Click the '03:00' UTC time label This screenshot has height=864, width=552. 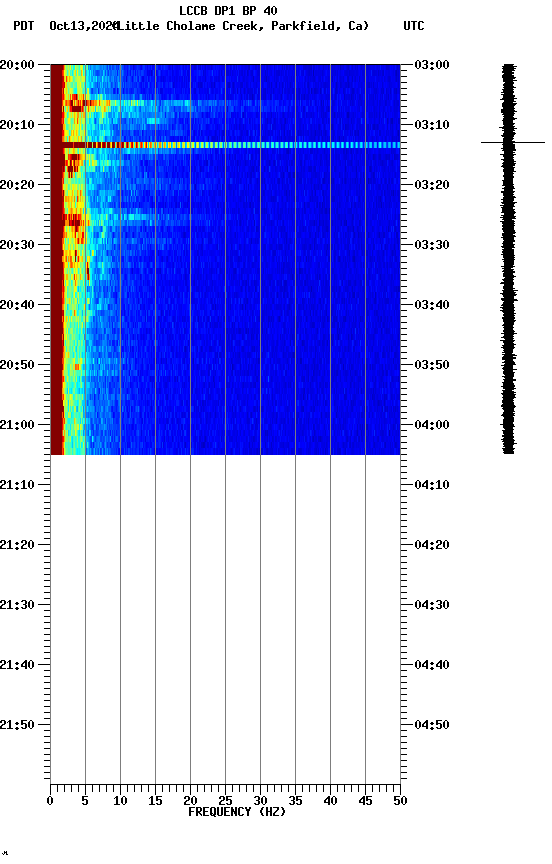[432, 65]
